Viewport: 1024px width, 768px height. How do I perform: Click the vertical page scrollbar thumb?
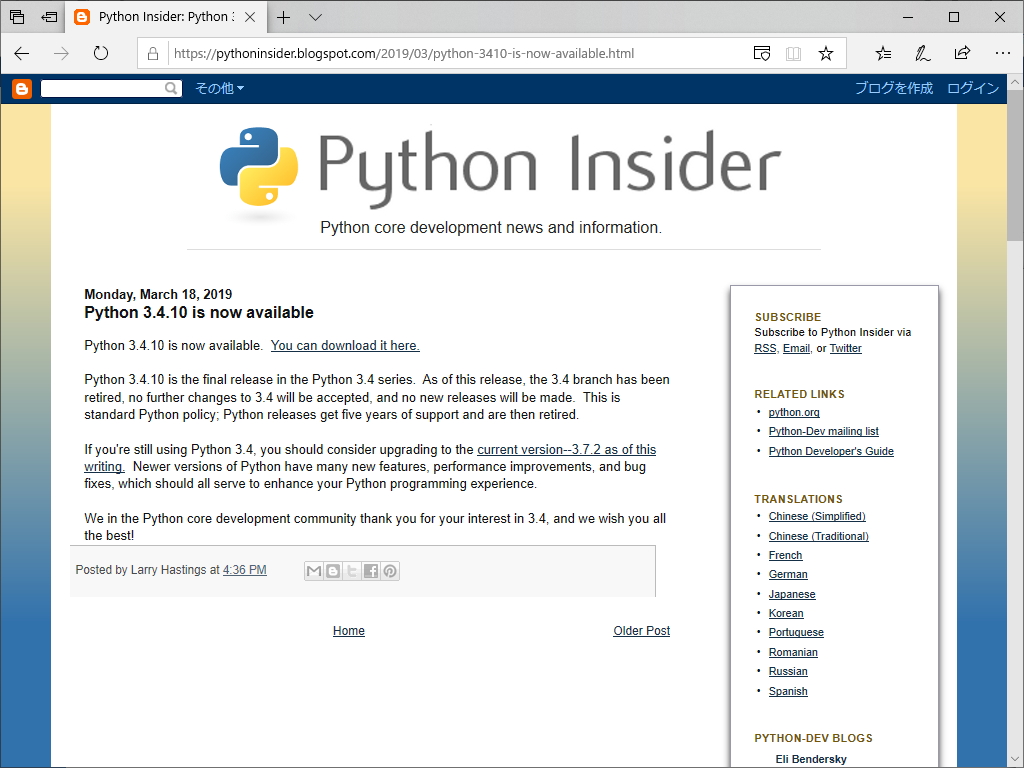[x=1015, y=165]
